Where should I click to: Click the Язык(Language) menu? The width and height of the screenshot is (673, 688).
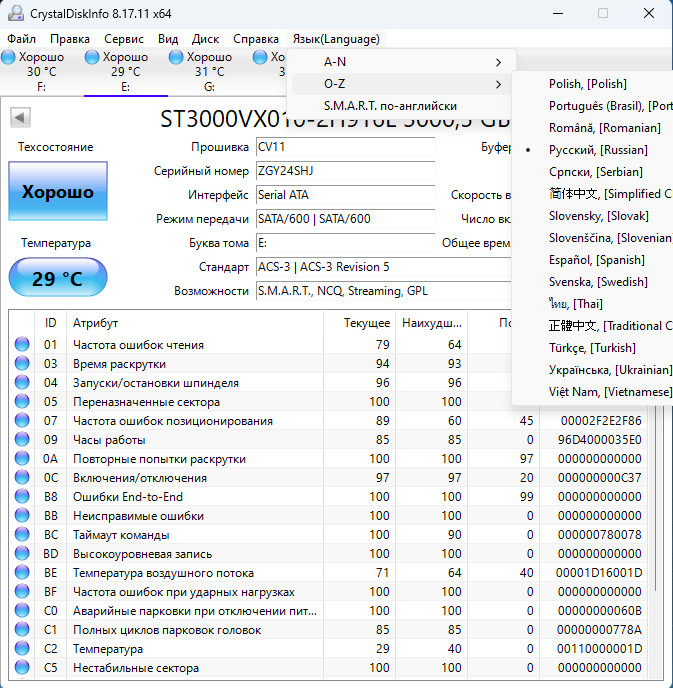click(336, 39)
